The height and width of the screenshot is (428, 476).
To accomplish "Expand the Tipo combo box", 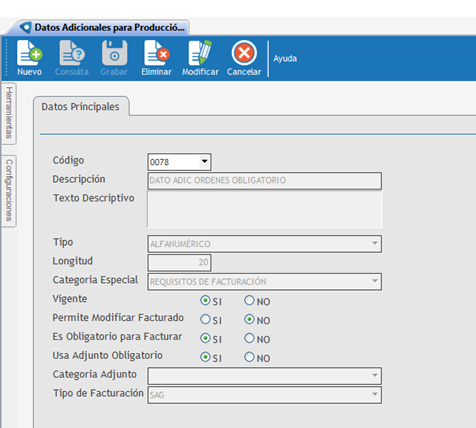I will pos(375,244).
